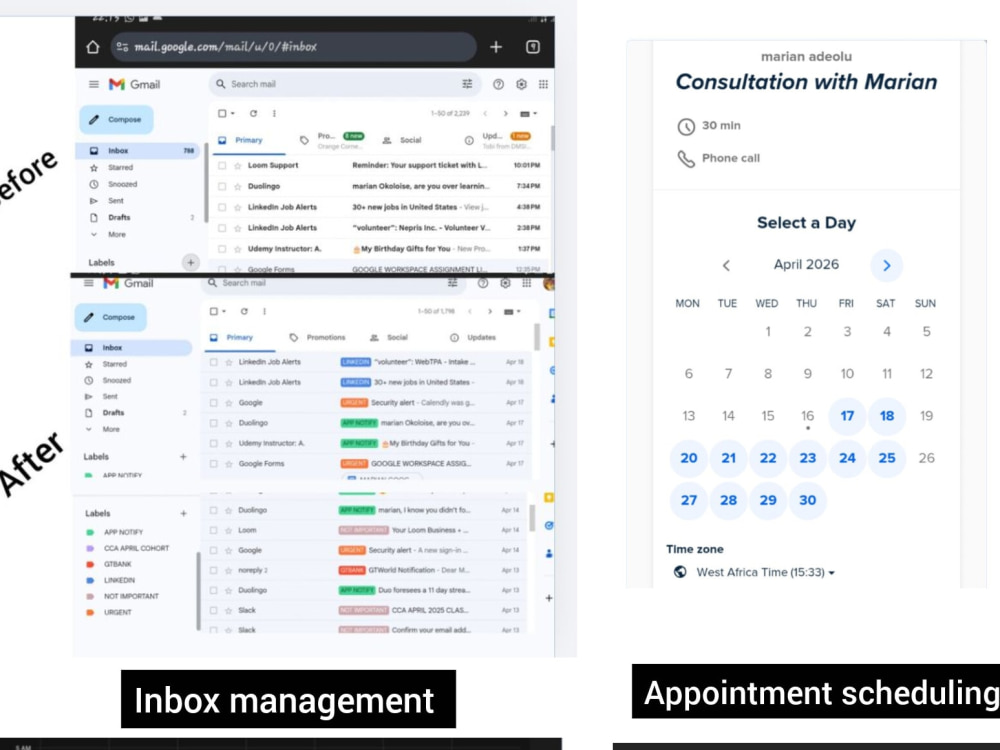Click Compose button in Before view
Screen dimensions: 1000x750
(x=116, y=120)
